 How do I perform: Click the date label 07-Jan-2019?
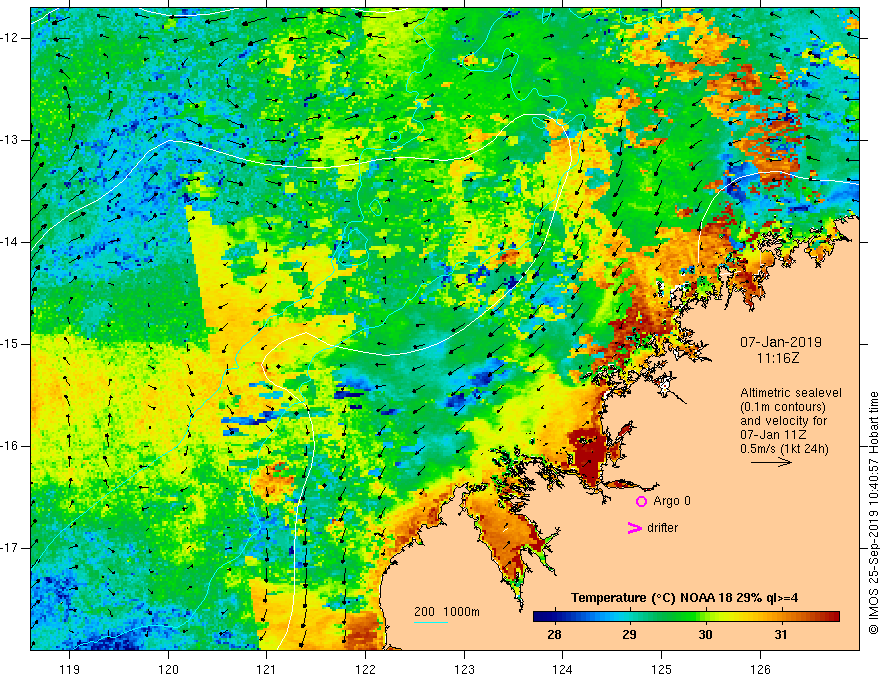pos(781,342)
